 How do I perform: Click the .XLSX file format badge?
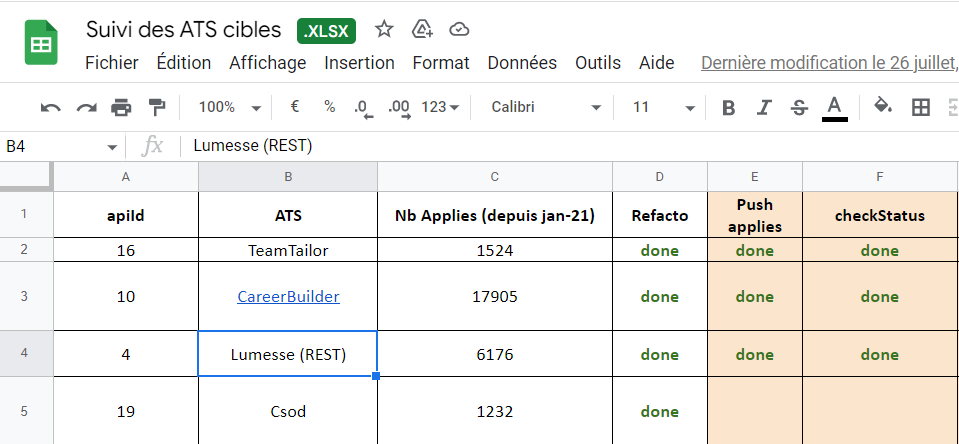(326, 31)
